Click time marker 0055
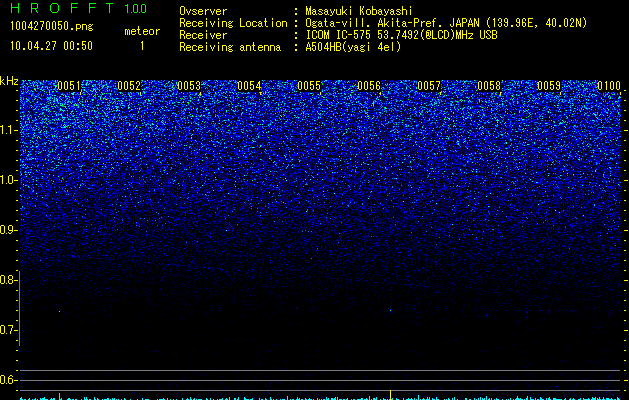629x400 pixels. click(309, 86)
